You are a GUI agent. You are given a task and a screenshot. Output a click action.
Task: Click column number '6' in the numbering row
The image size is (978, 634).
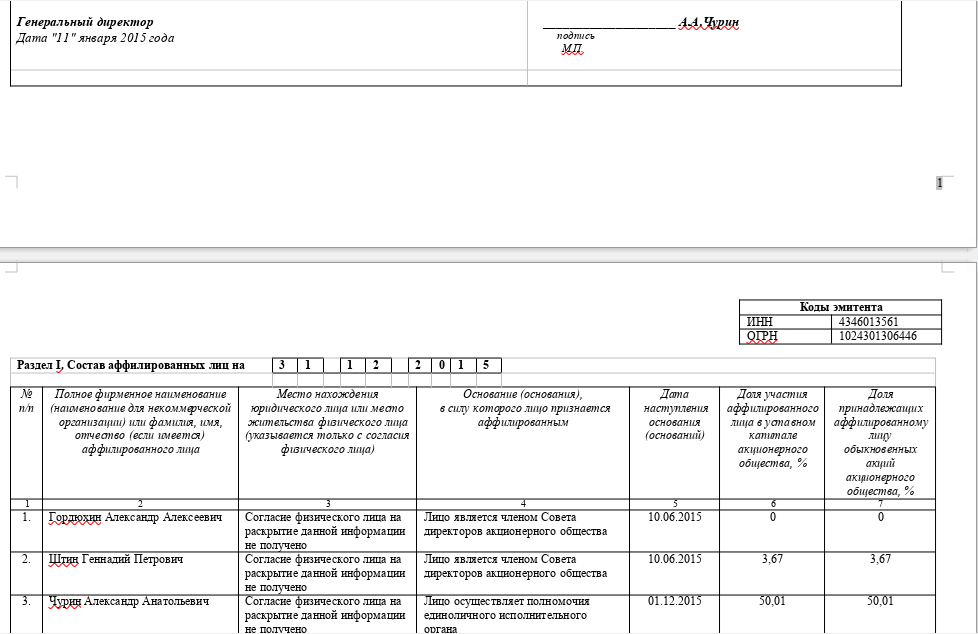coord(773,504)
